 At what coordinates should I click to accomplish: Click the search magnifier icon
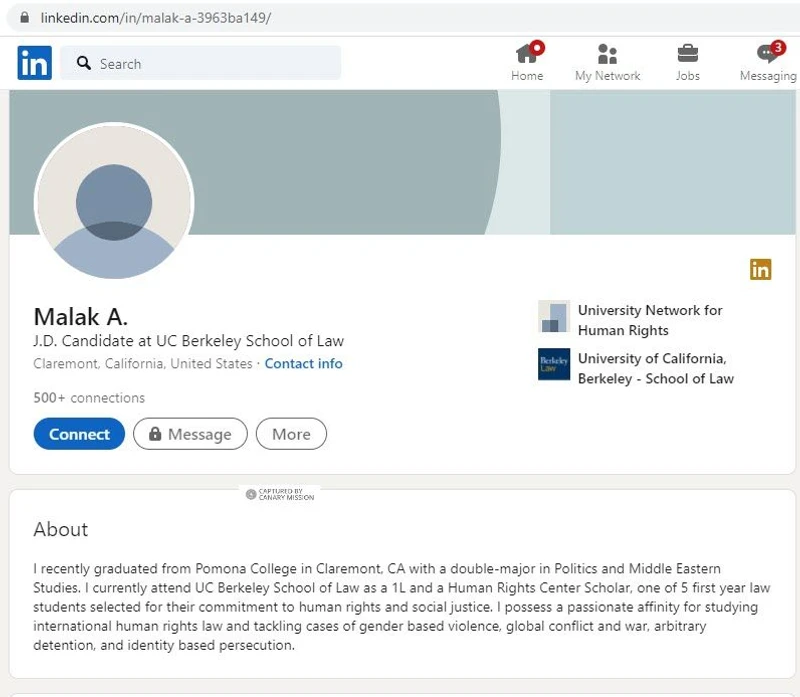coord(84,63)
